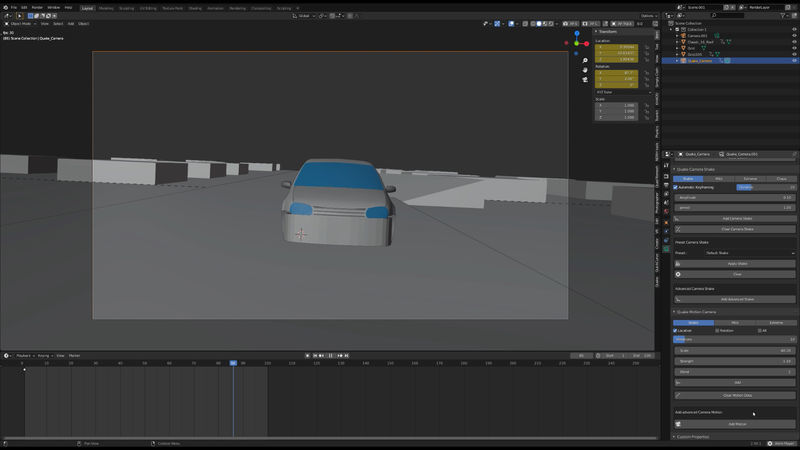Image resolution: width=800 pixels, height=450 pixels.
Task: Adjust the Amplitude slider field
Action: (736, 197)
